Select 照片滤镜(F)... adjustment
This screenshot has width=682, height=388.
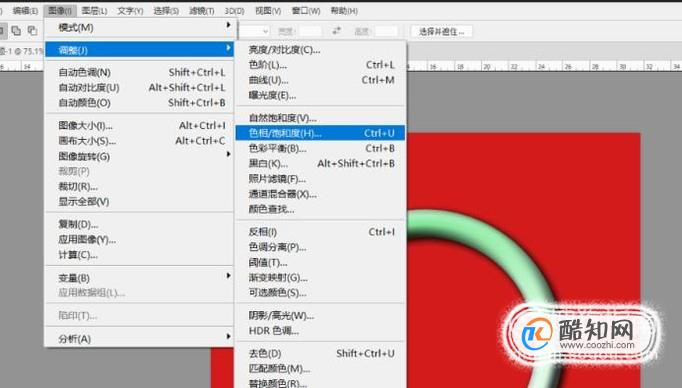(x=321, y=179)
